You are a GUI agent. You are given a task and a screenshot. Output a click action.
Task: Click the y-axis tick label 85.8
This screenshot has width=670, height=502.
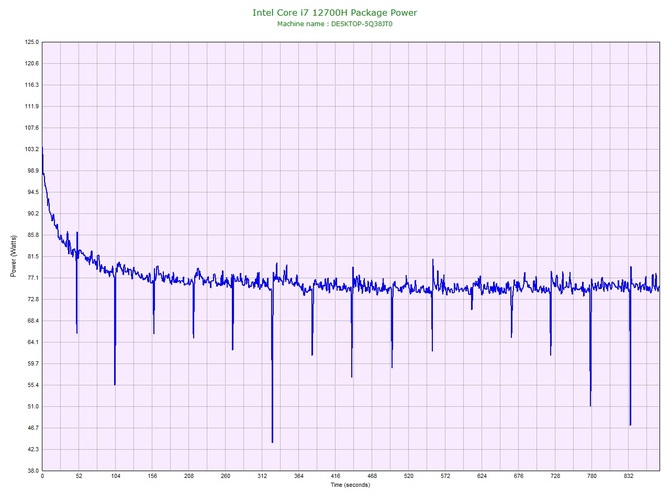34,235
